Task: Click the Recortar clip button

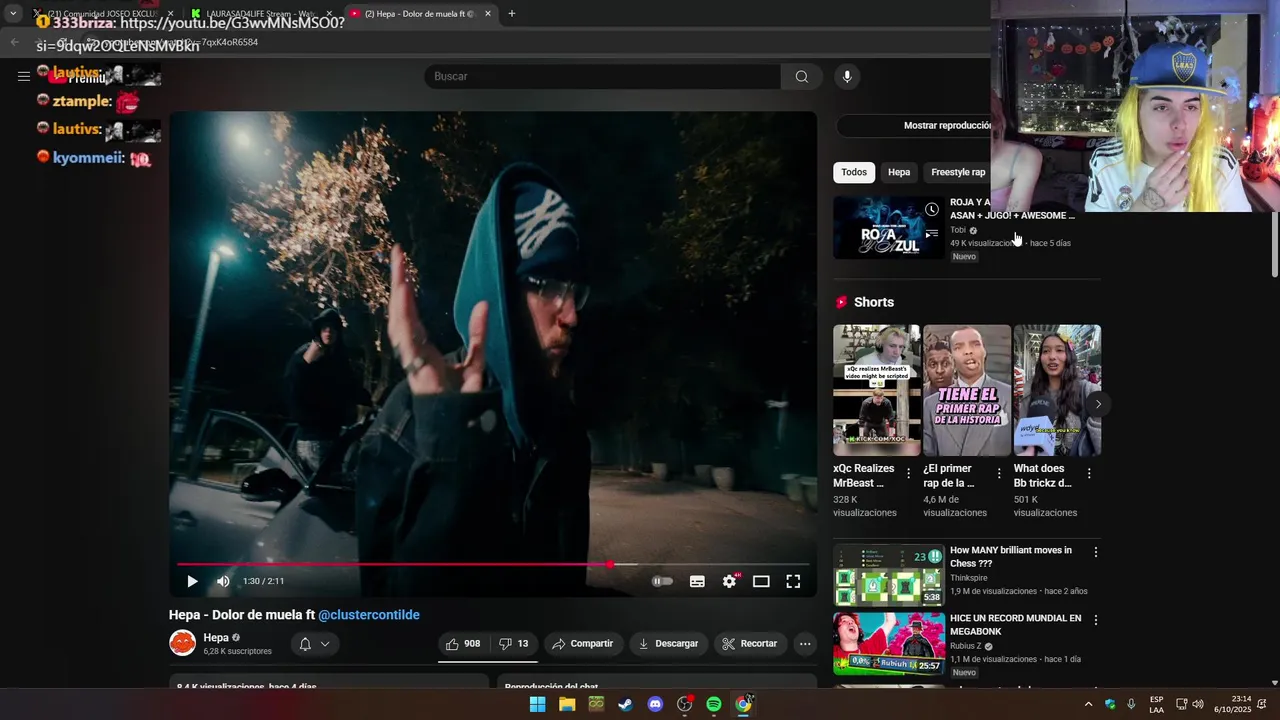Action: pos(750,644)
